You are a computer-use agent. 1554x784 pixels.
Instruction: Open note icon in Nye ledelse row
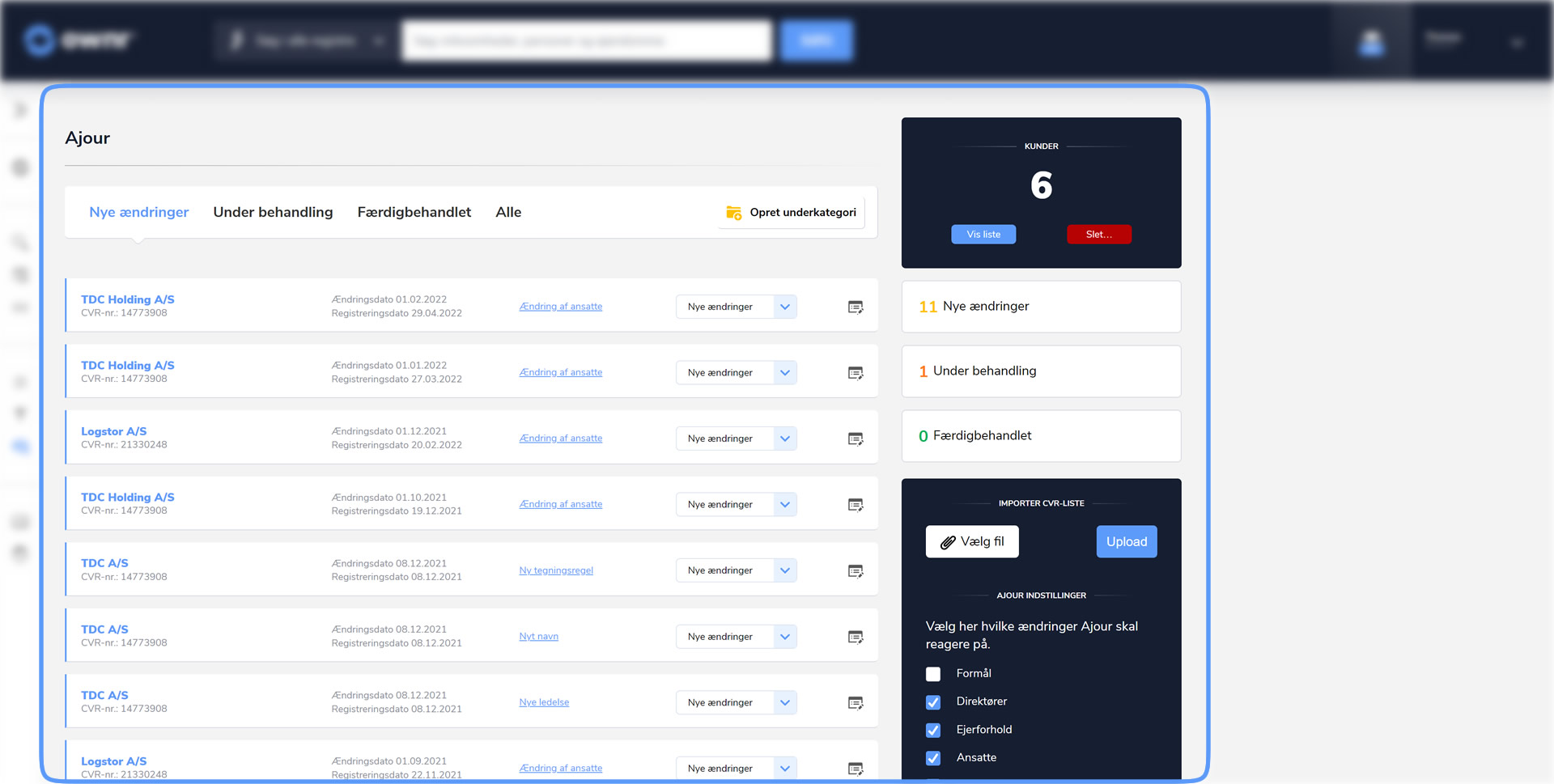856,703
